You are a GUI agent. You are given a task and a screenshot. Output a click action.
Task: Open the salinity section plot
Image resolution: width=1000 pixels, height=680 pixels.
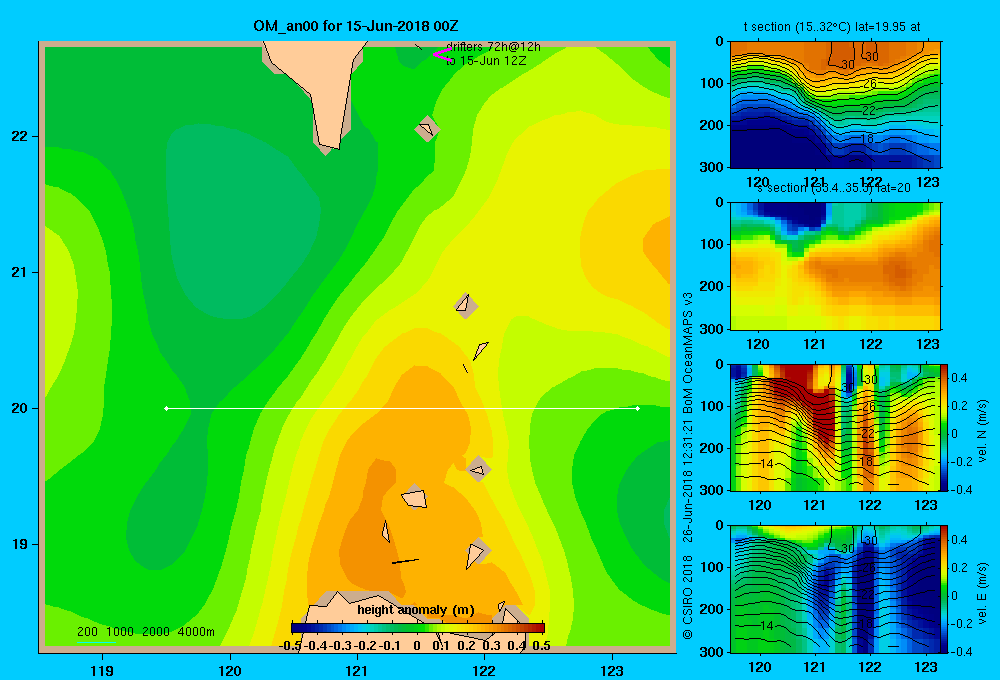coord(835,266)
